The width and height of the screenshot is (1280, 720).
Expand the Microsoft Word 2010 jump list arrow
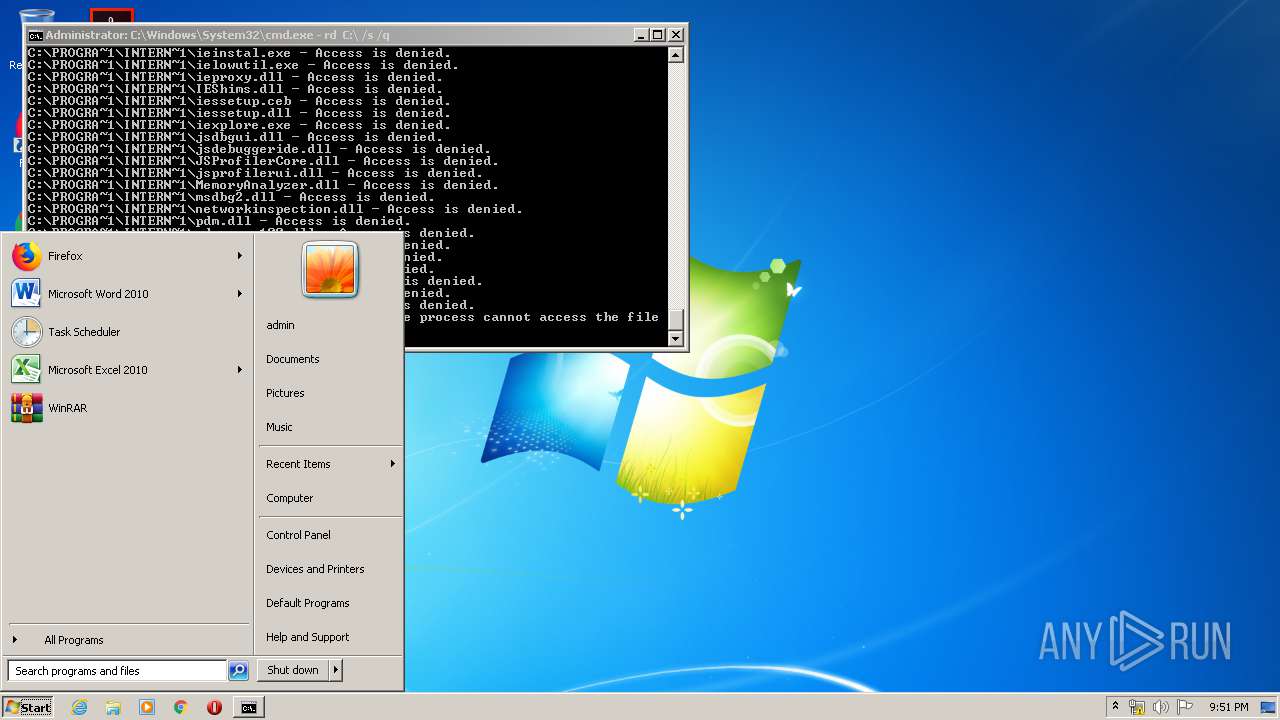(240, 294)
